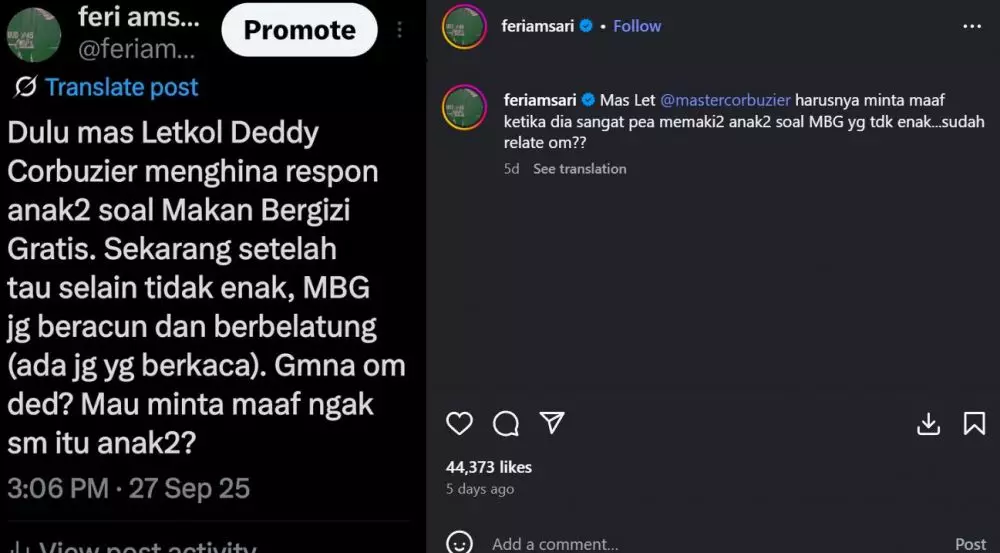Click the Grok translate icon beside Translate post
The image size is (1000, 553).
point(26,87)
